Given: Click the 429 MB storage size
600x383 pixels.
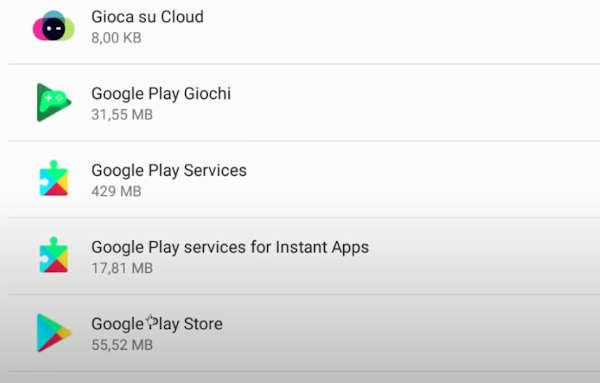Looking at the screenshot, I should [116, 191].
